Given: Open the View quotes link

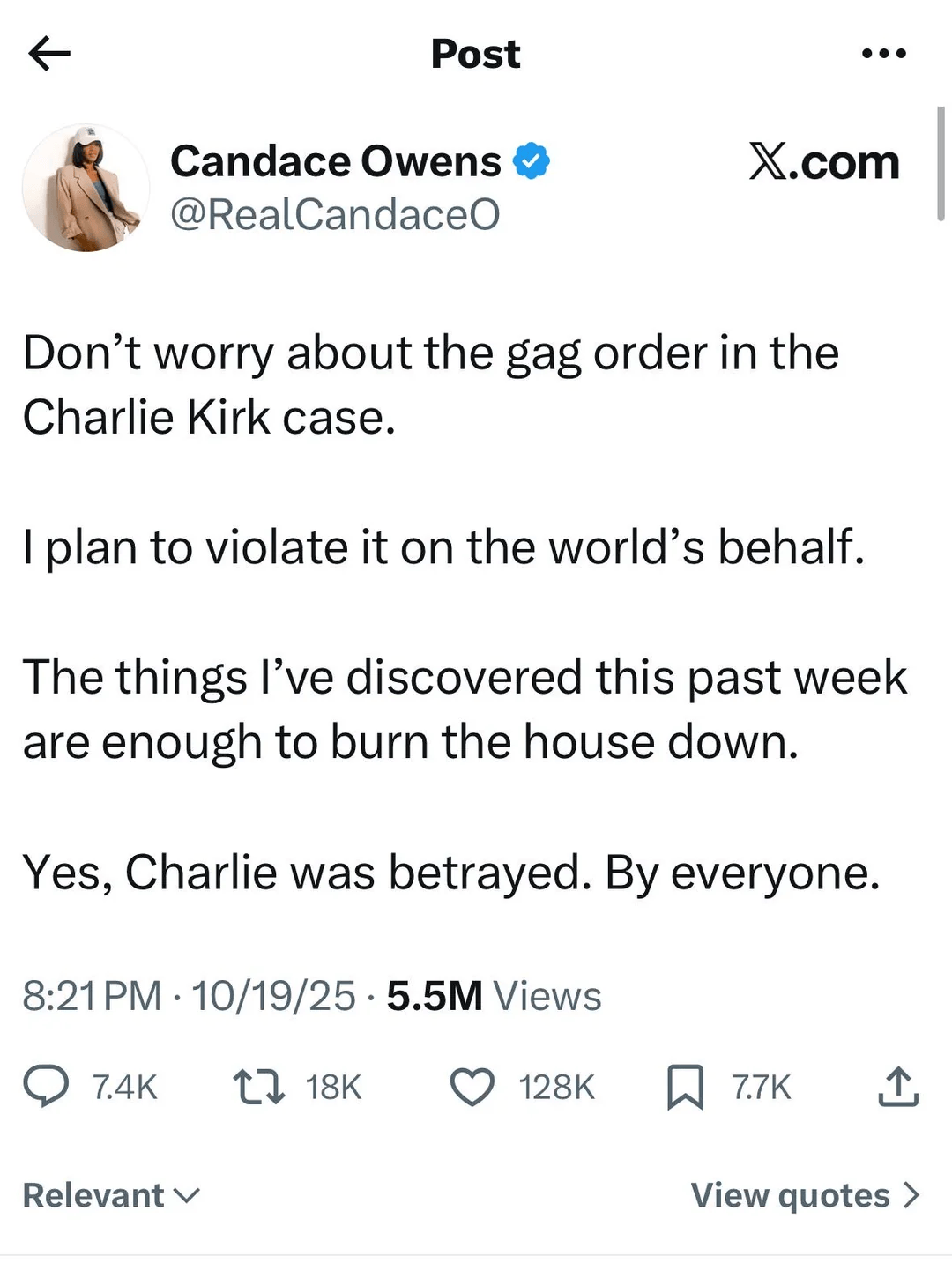Looking at the screenshot, I should pyautogui.click(x=790, y=1195).
